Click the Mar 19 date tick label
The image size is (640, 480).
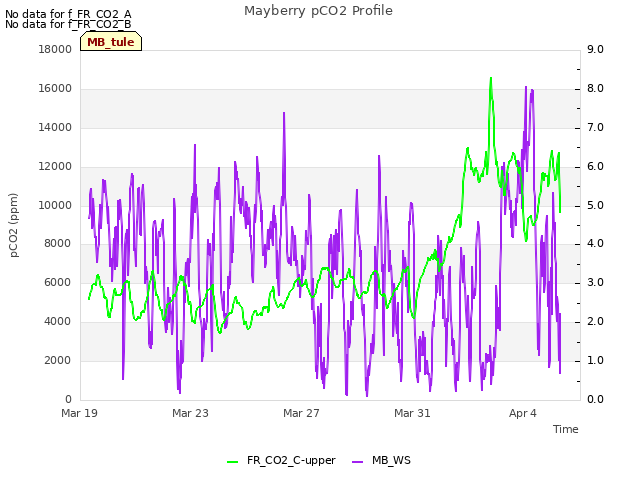point(80,413)
